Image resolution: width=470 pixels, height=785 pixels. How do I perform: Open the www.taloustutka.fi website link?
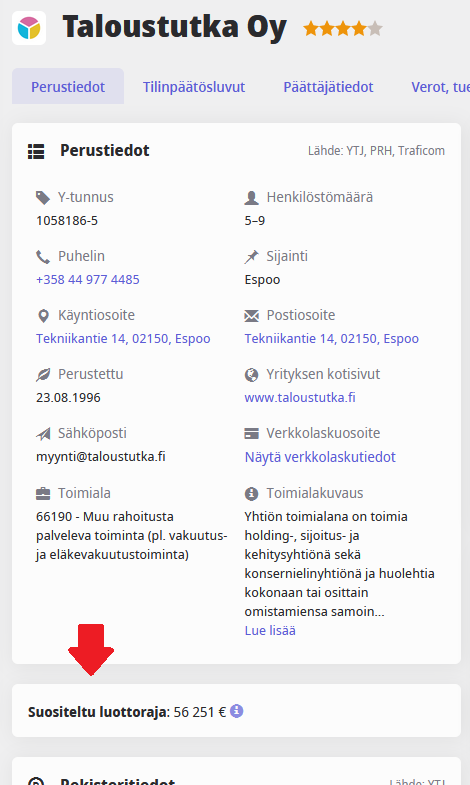point(300,398)
